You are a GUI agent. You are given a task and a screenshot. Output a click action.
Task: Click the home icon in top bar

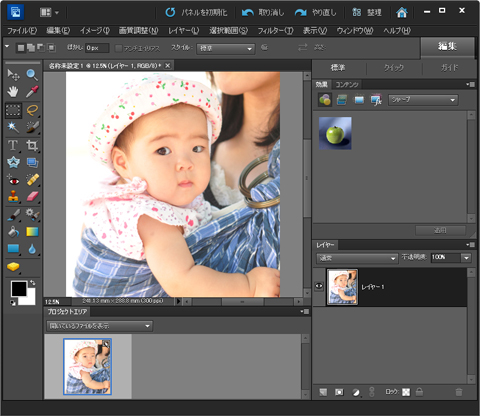[402, 13]
